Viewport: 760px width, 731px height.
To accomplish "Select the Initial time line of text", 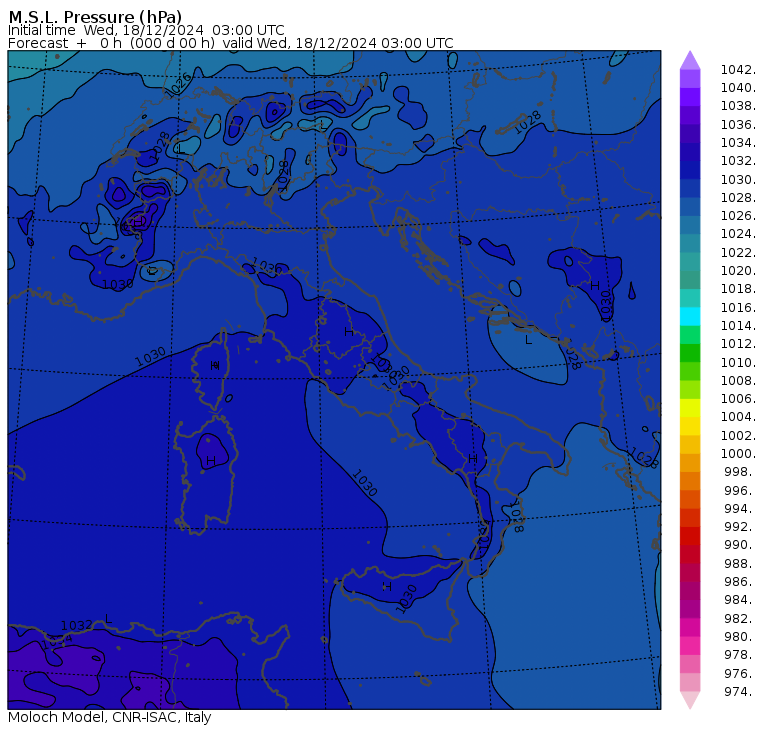I will [146, 30].
